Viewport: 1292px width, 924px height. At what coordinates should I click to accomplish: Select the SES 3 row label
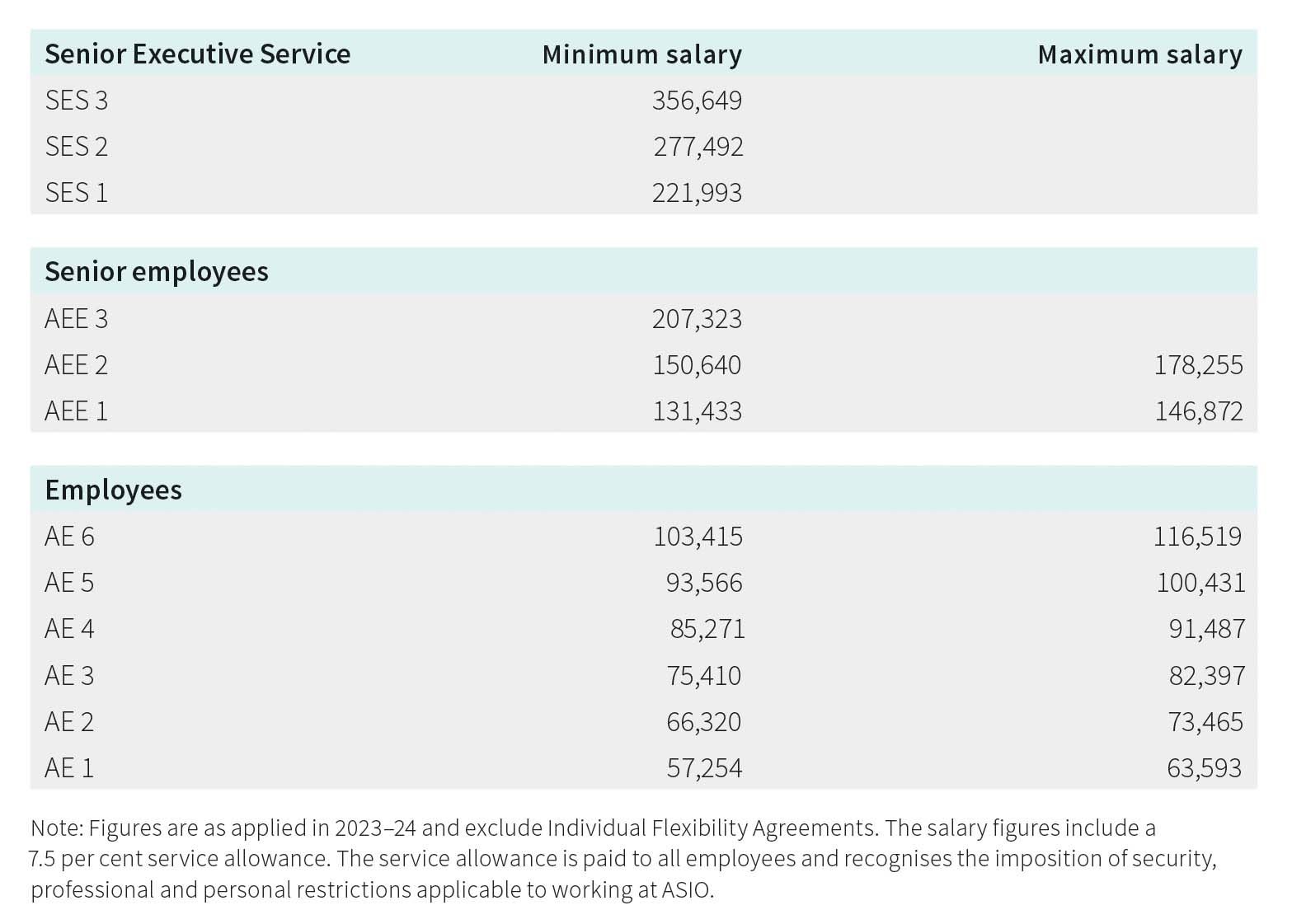pos(76,101)
